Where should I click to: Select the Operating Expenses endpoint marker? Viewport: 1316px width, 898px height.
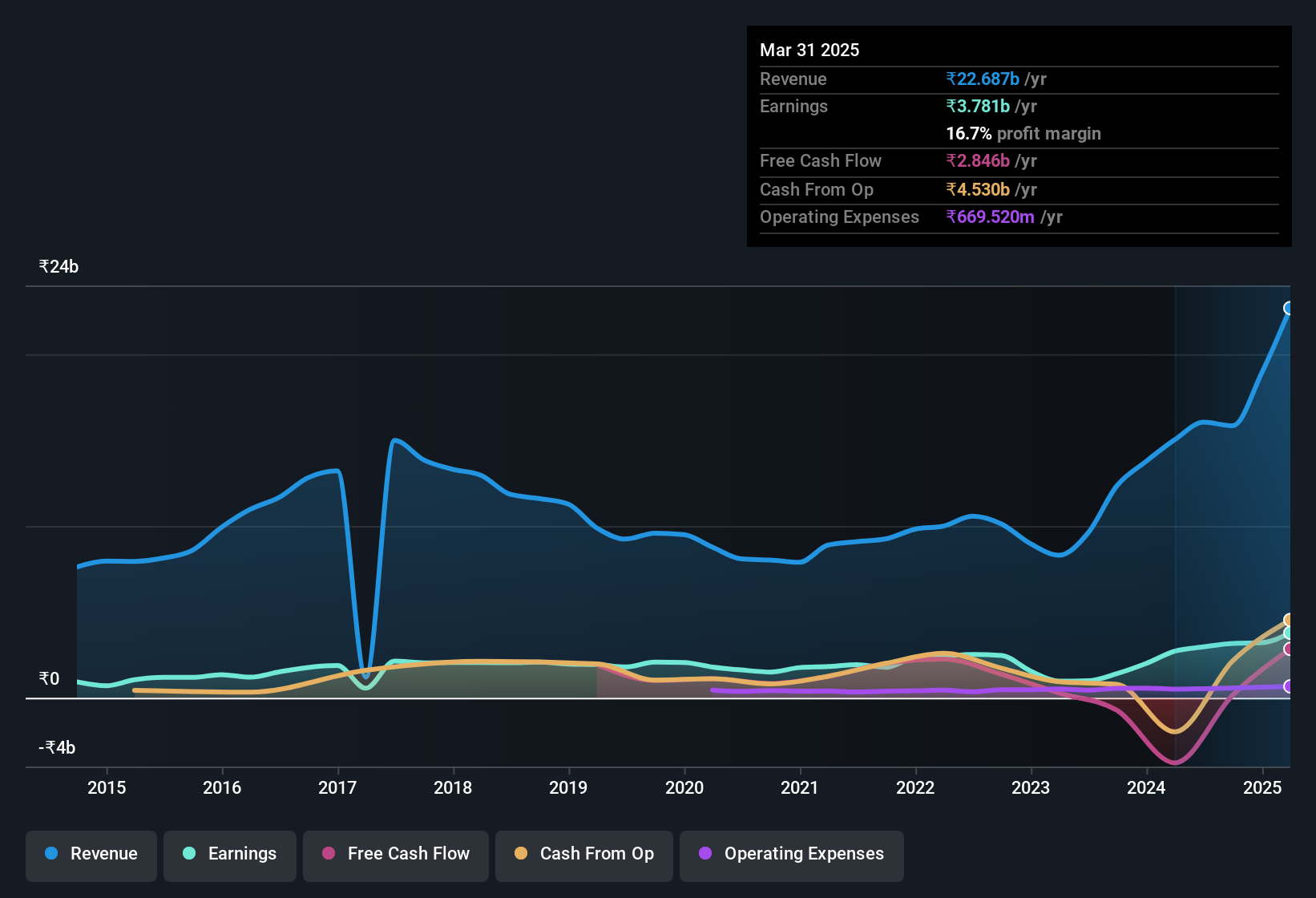1289,686
